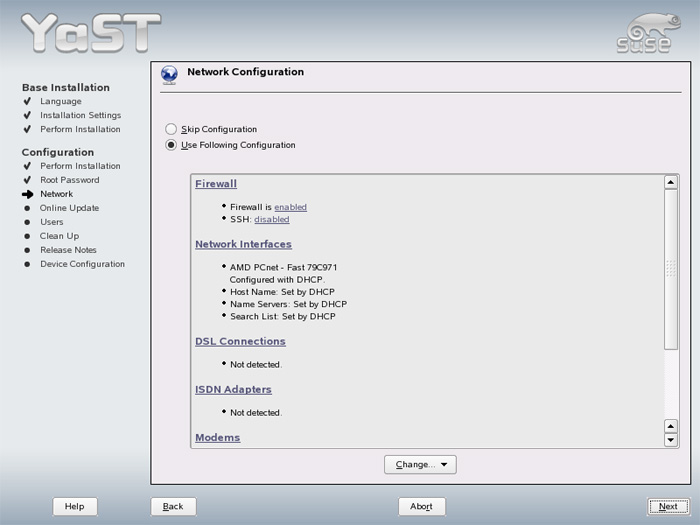700x525 pixels.
Task: Select the Clean Up step in sidebar
Action: point(59,236)
